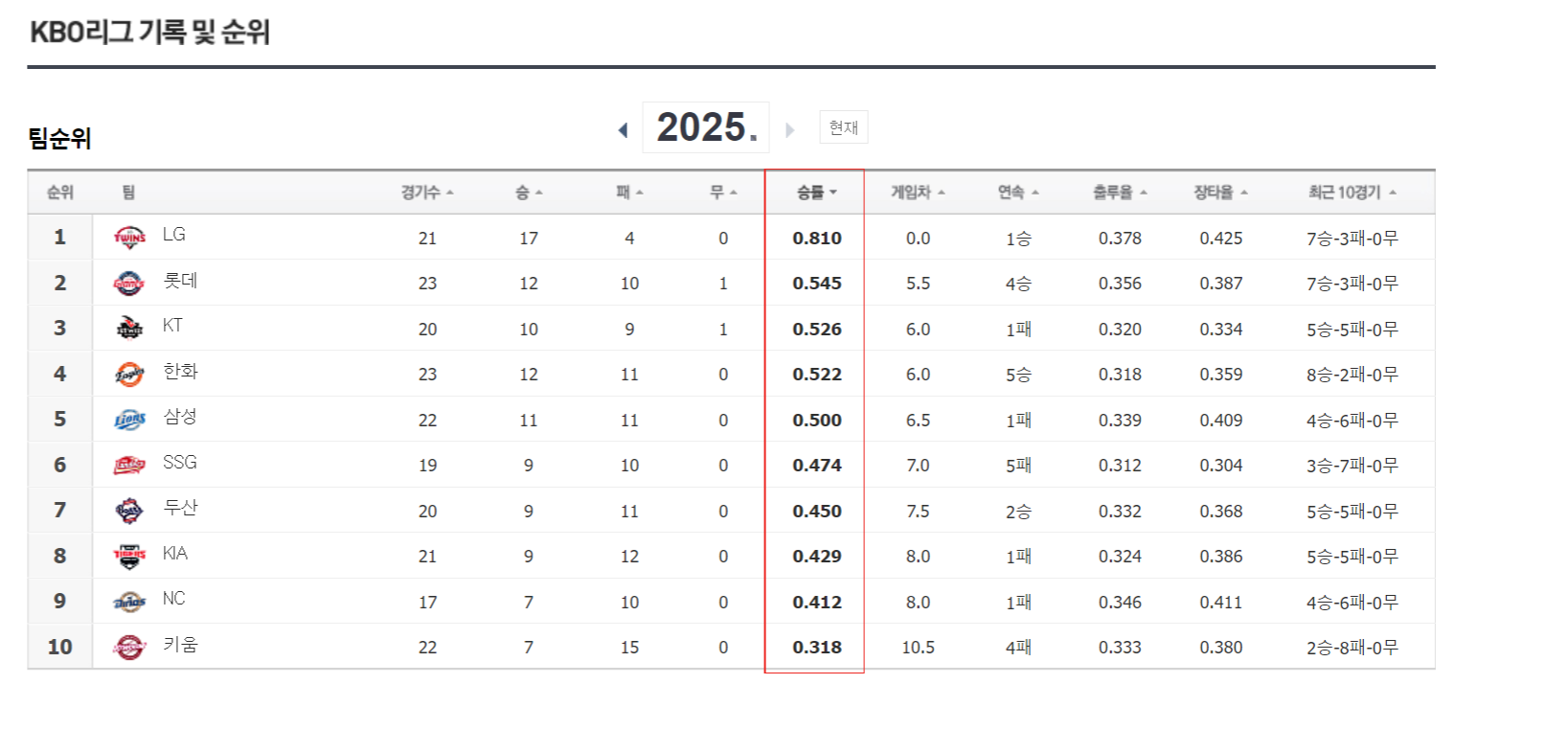Image resolution: width=1568 pixels, height=730 pixels.
Task: Click the KIA Tigers team logo
Action: point(129,556)
